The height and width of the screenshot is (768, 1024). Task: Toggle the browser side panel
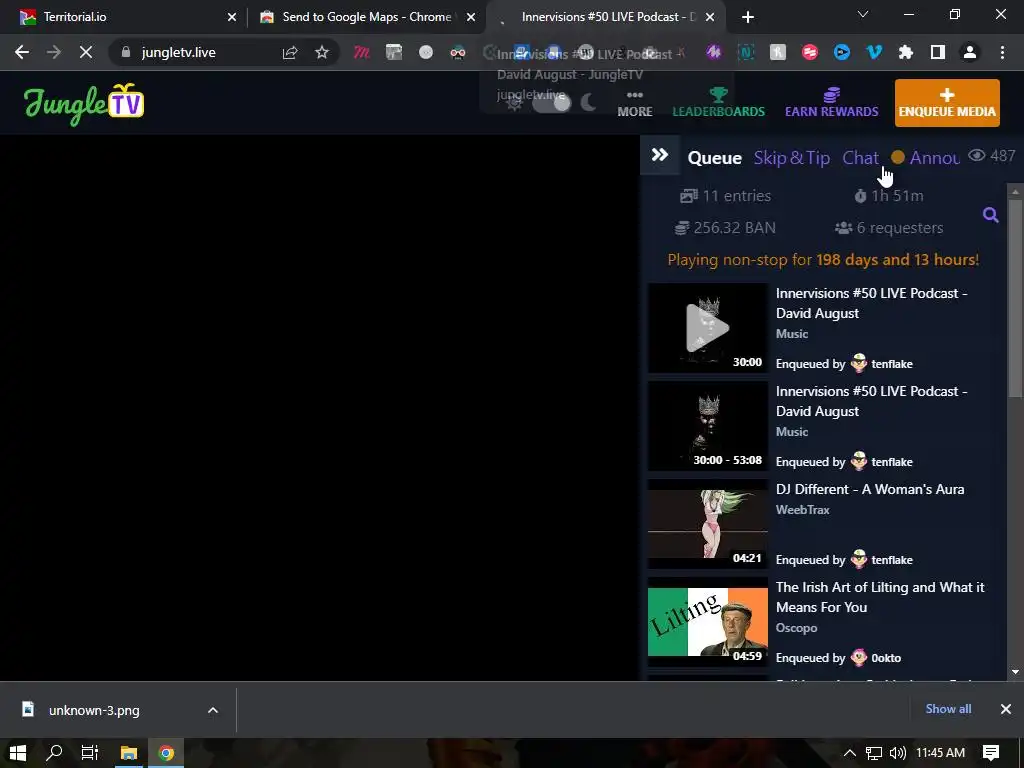pyautogui.click(x=938, y=52)
